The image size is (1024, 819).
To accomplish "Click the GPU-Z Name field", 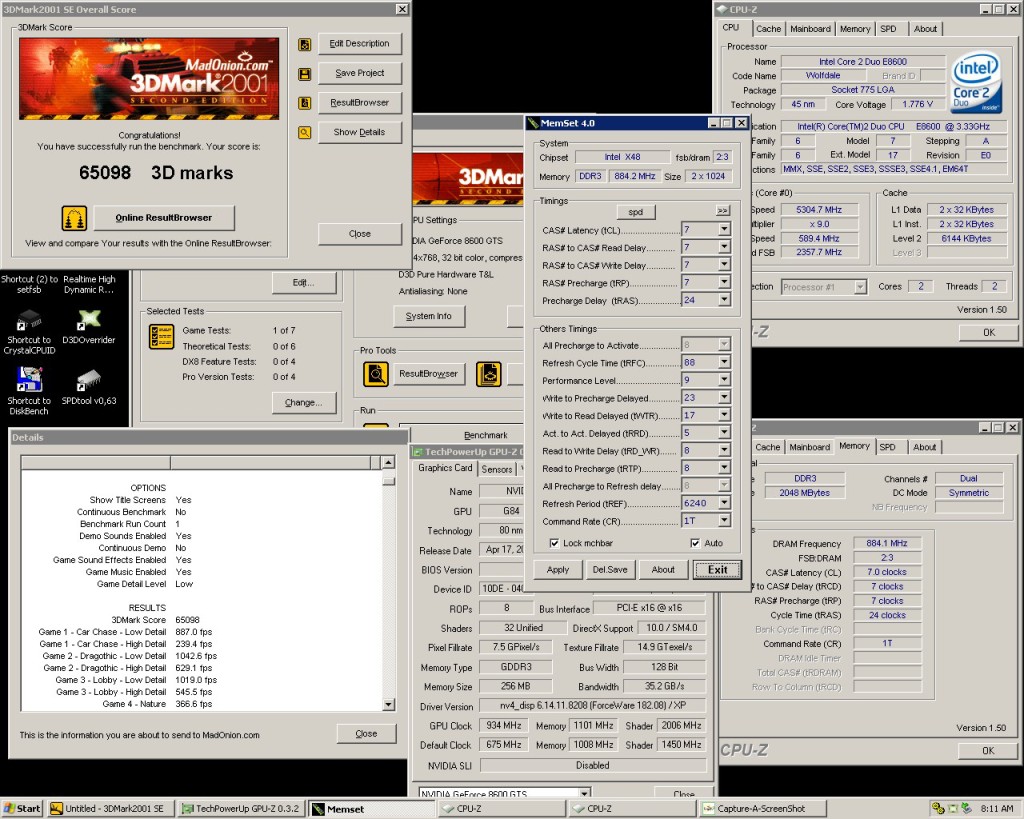I will point(502,491).
